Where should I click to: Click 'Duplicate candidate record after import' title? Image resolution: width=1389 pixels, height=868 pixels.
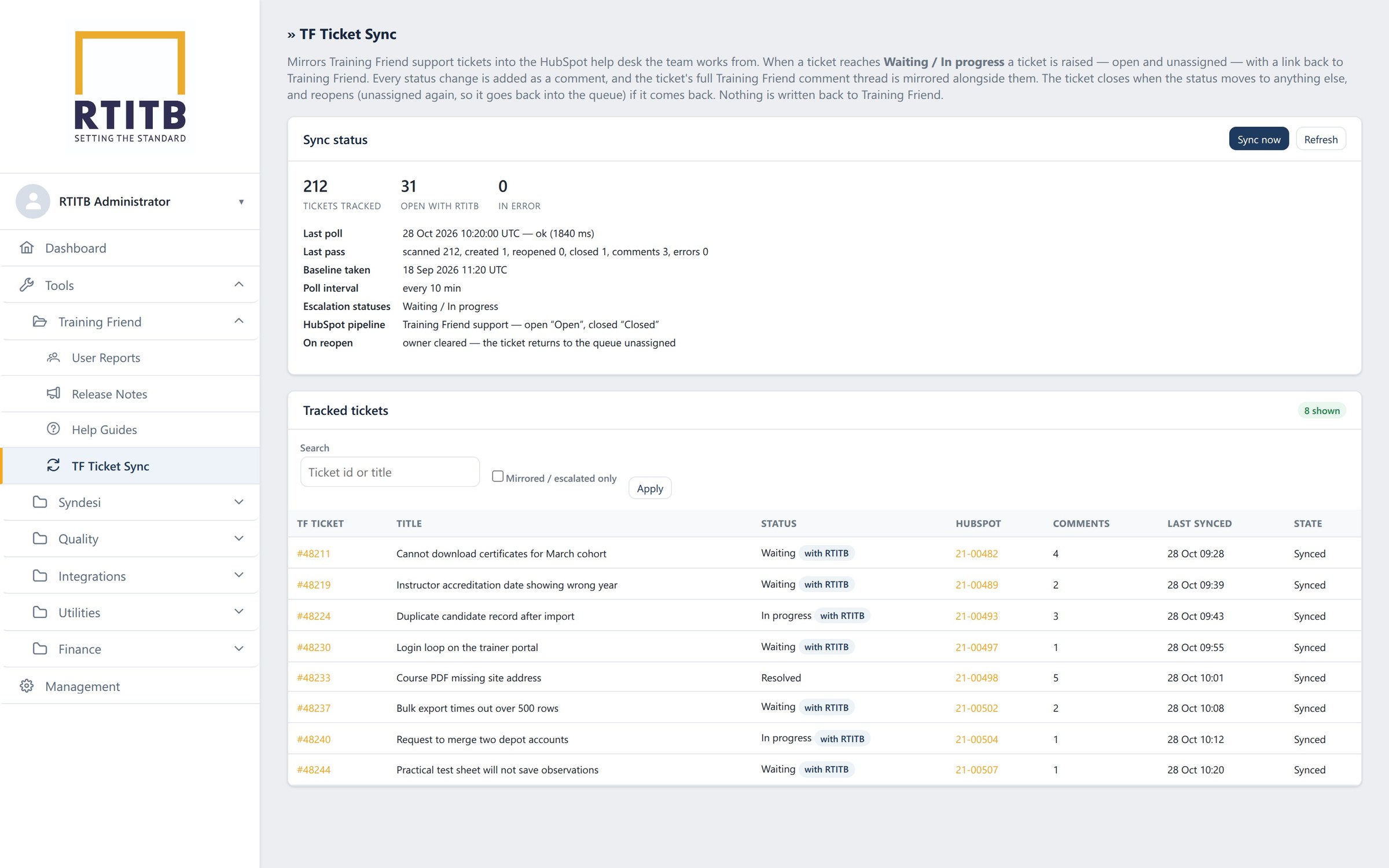coord(485,616)
